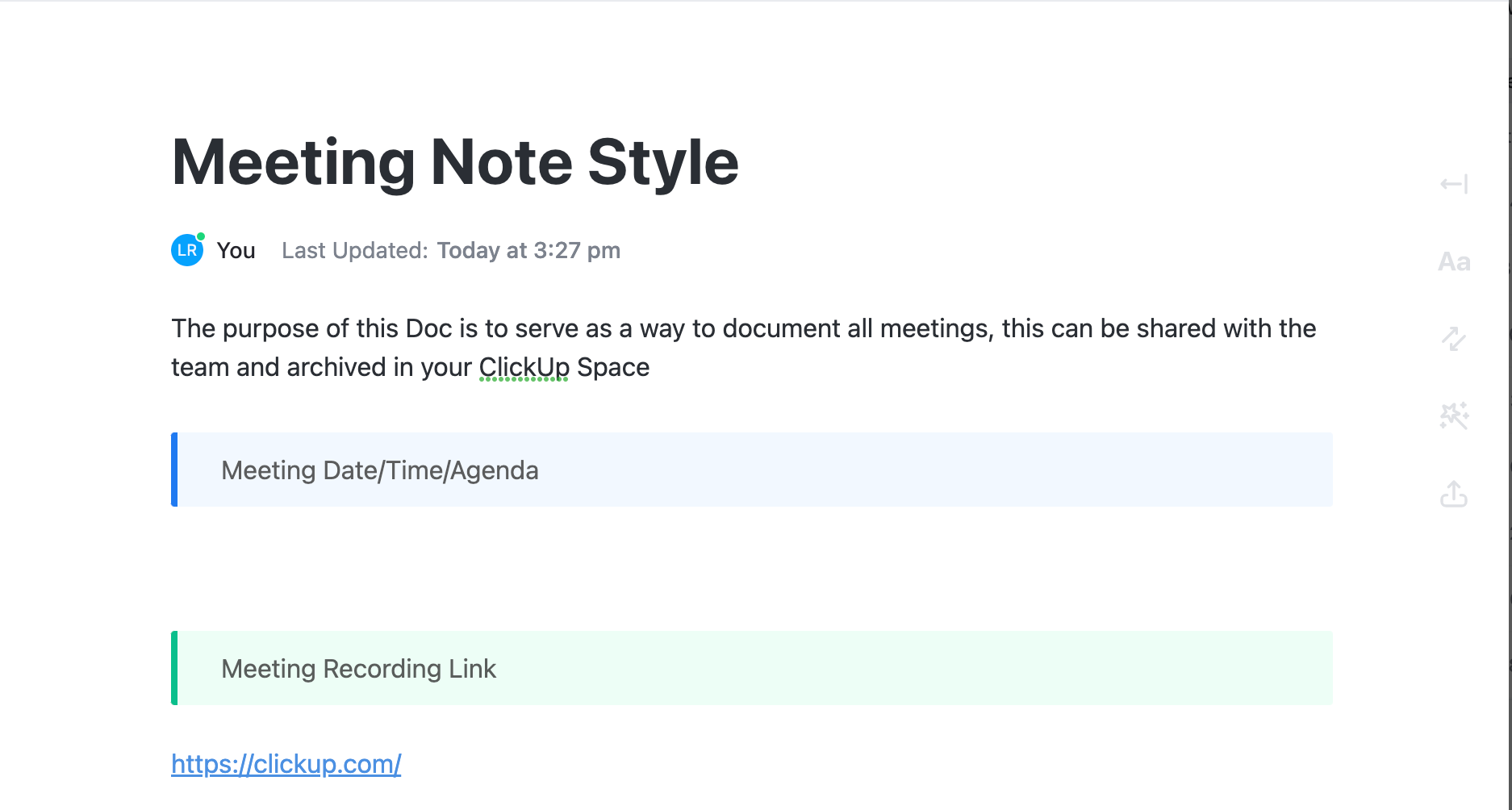The image size is (1512, 810).
Task: Select the "Meeting Date/Time/Agenda" banner text
Action: pos(380,470)
